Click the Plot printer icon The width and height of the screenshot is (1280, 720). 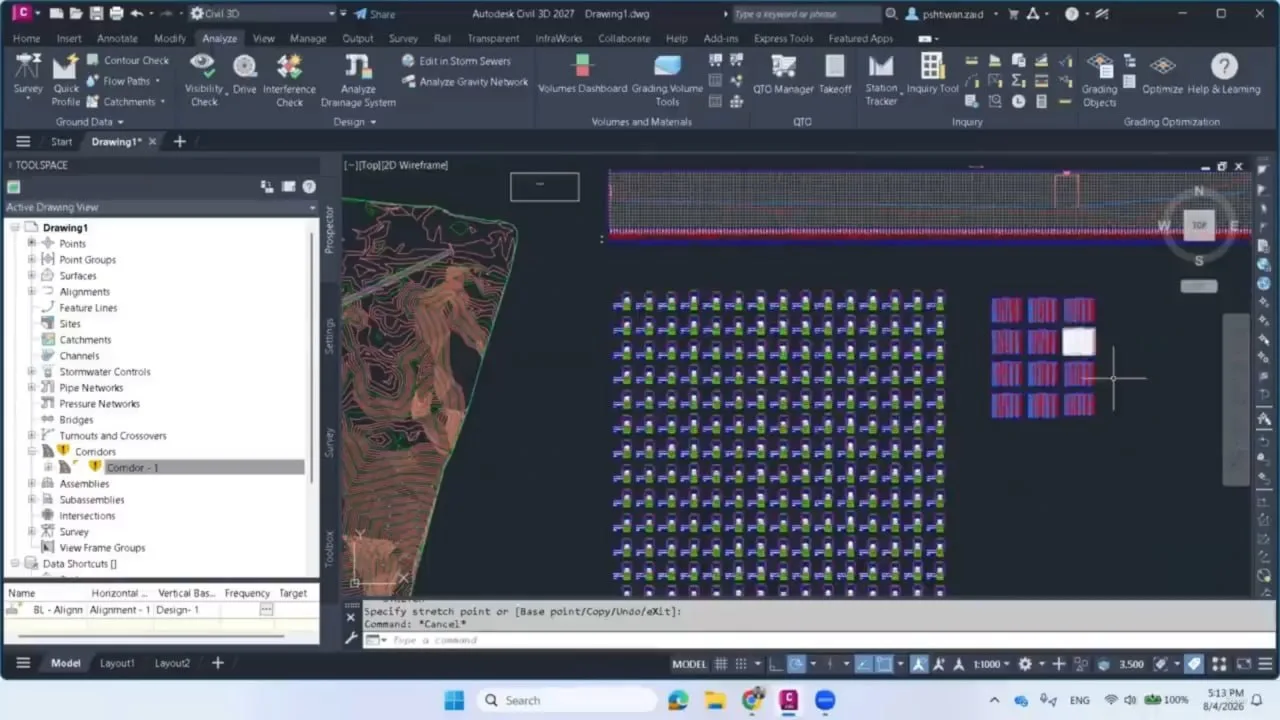tap(117, 14)
